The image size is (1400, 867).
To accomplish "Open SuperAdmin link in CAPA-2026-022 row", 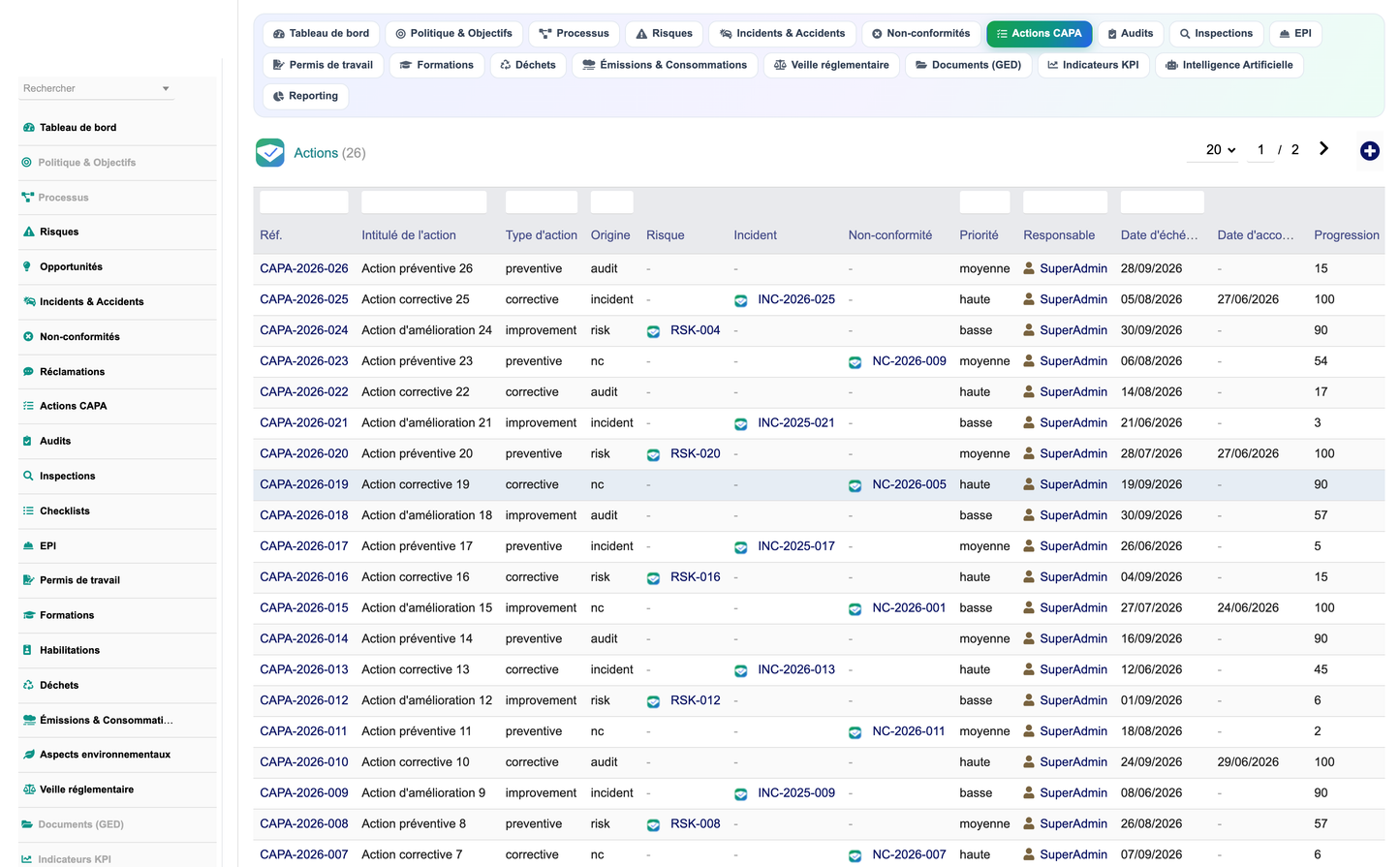I will [1073, 391].
